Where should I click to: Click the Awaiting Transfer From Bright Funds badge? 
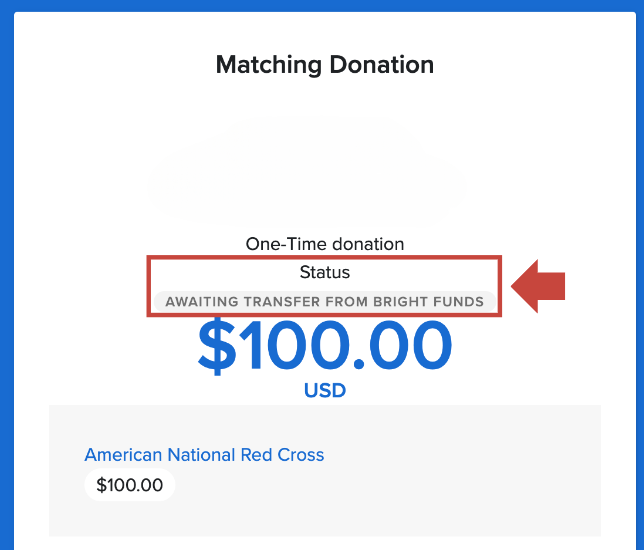(x=324, y=302)
